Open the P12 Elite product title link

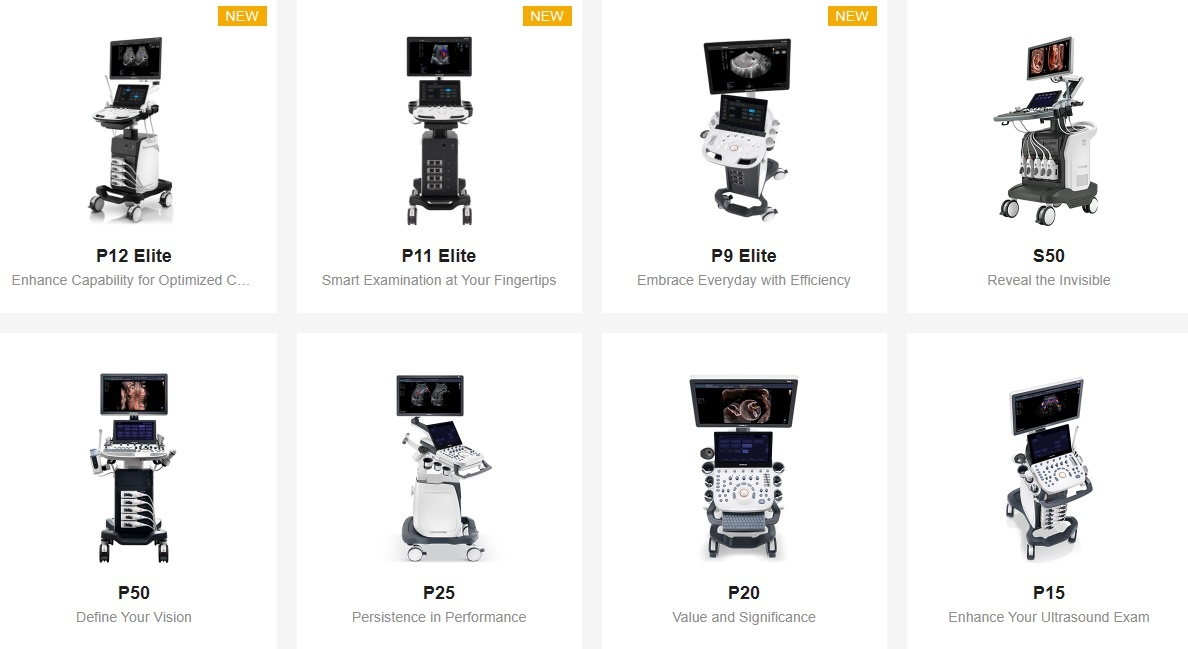(x=134, y=256)
